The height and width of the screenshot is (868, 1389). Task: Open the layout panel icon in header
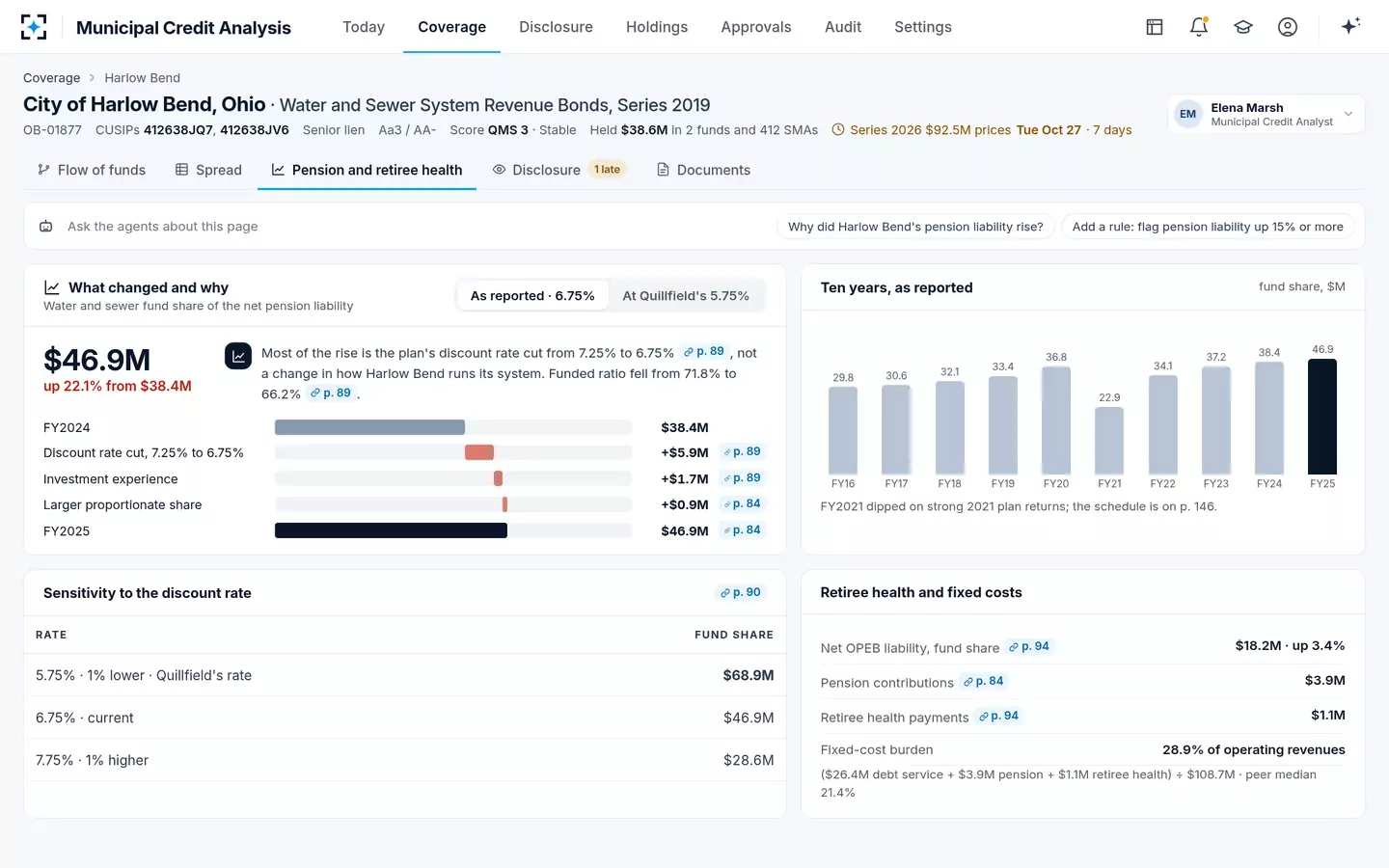1155,27
